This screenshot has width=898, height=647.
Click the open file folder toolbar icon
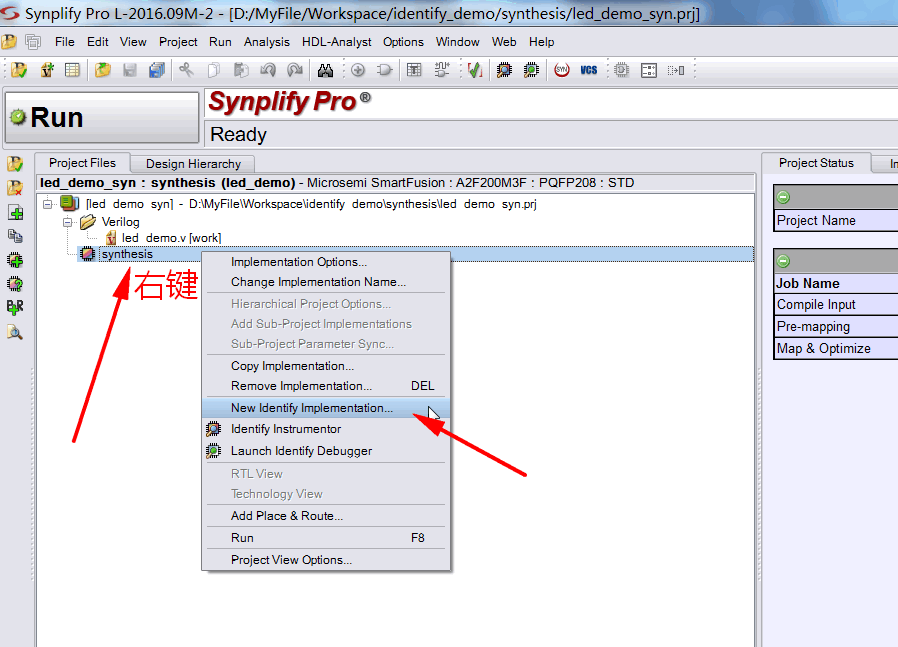[103, 70]
